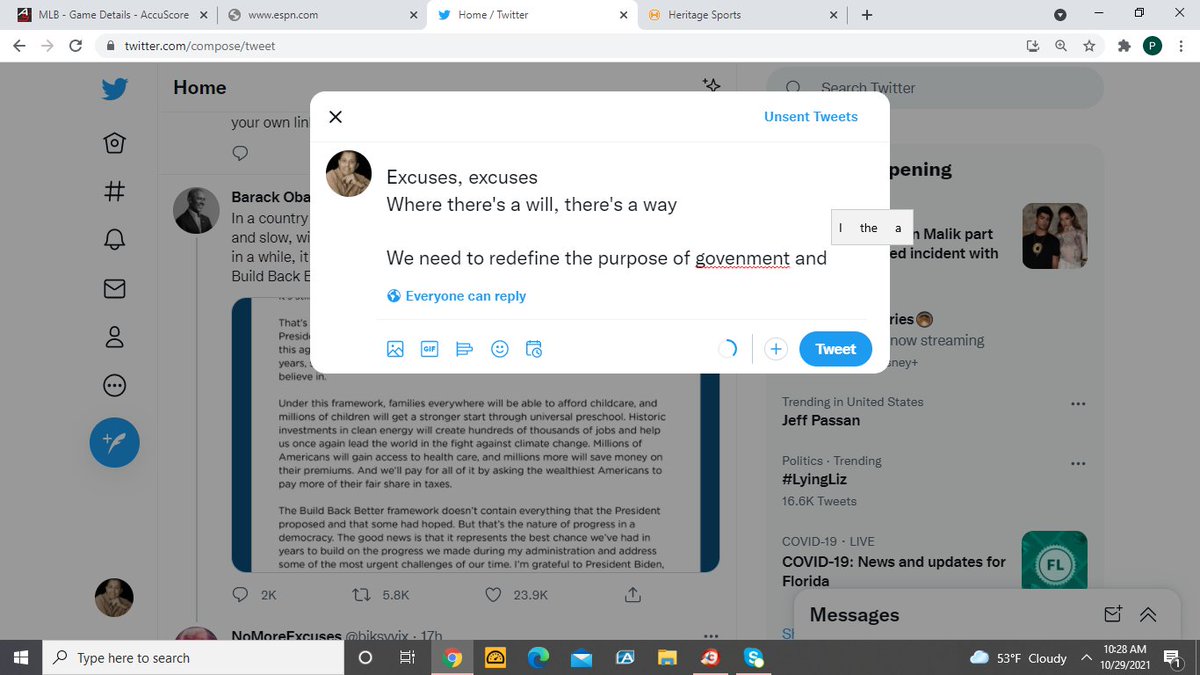Add a poll to the tweet
The width and height of the screenshot is (1200, 675).
464,349
